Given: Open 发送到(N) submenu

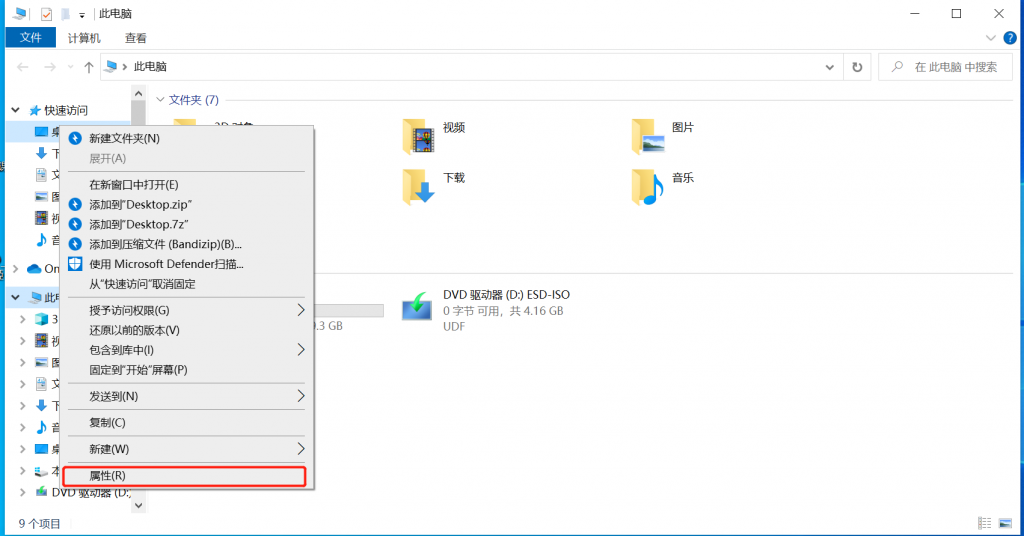Looking at the screenshot, I should (x=185, y=396).
